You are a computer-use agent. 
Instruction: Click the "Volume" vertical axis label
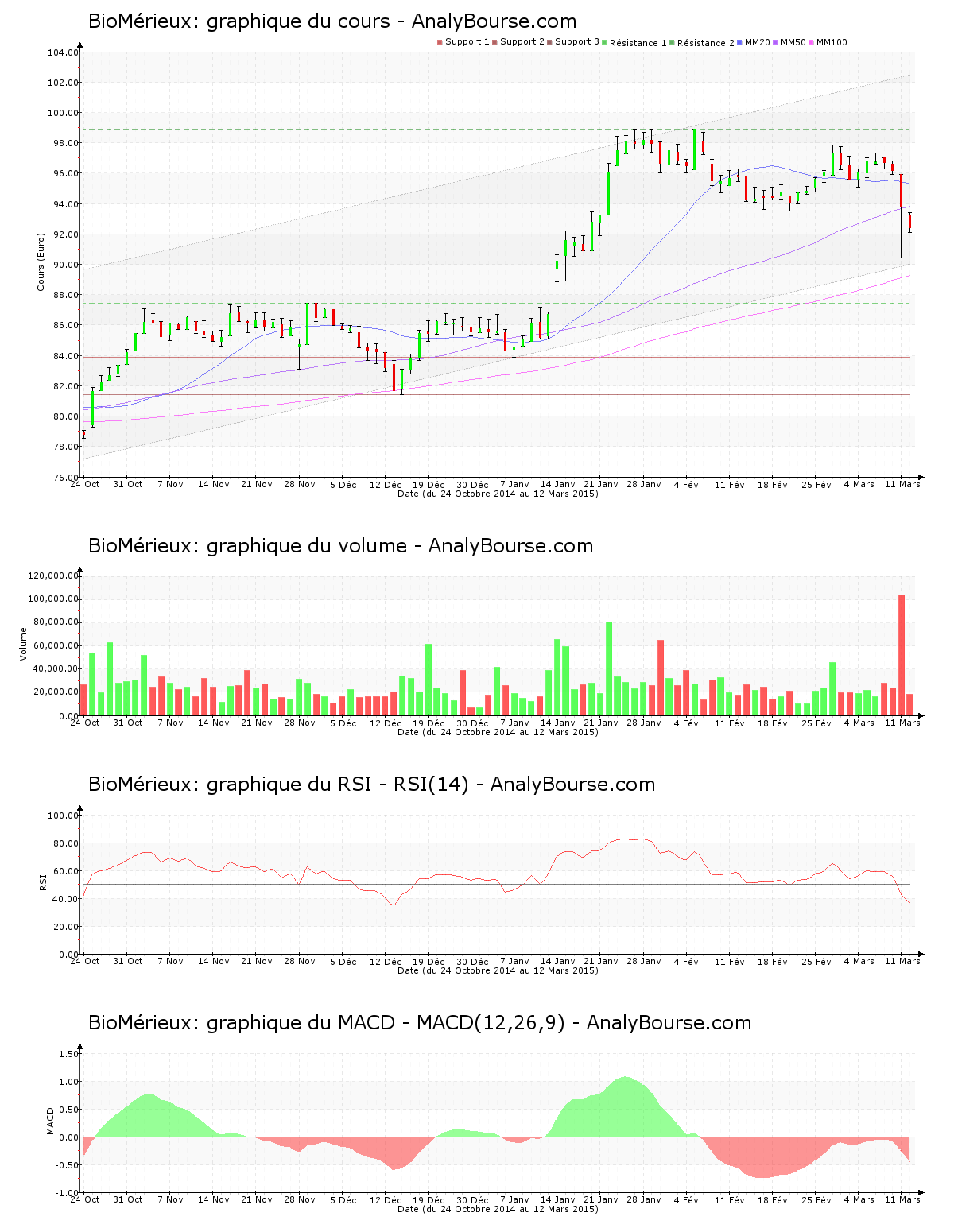[24, 644]
